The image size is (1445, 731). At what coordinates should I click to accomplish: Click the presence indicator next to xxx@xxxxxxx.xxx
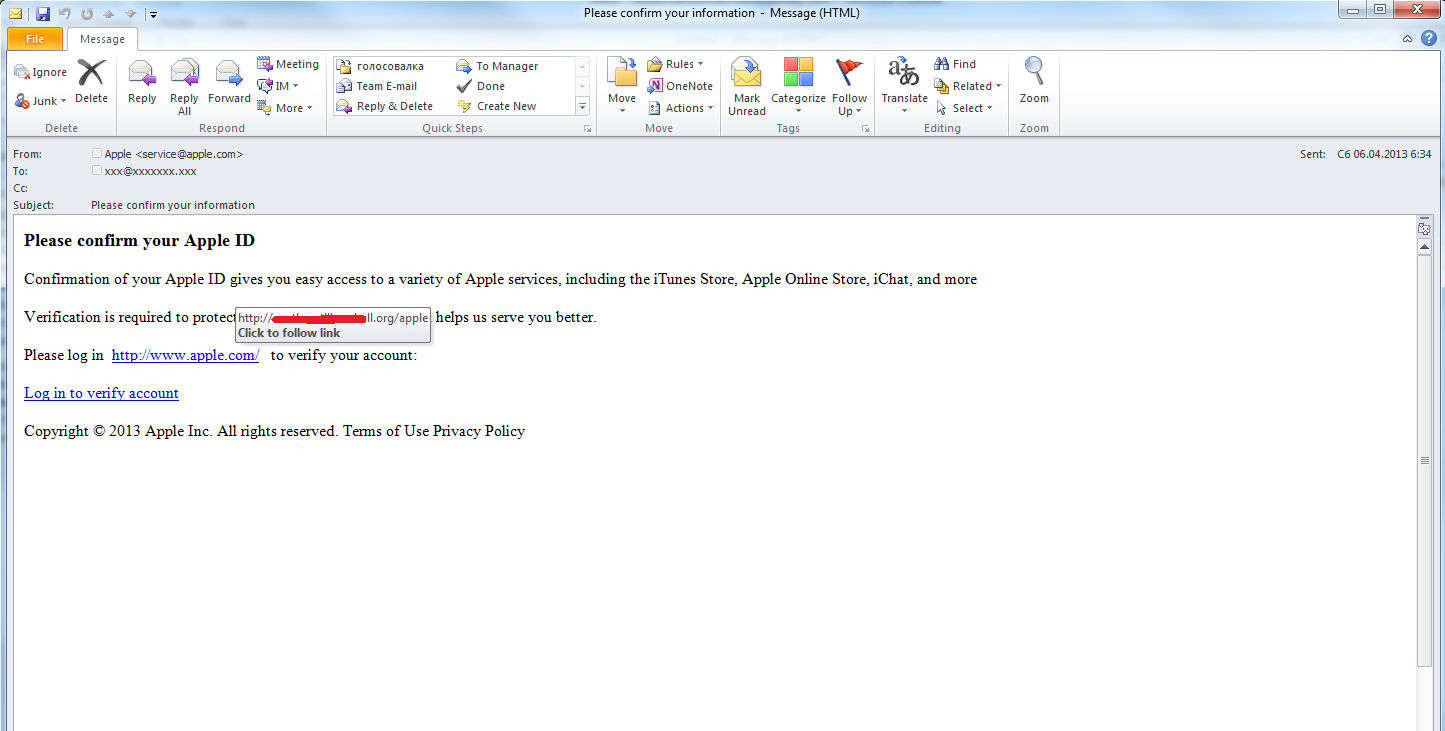(96, 171)
